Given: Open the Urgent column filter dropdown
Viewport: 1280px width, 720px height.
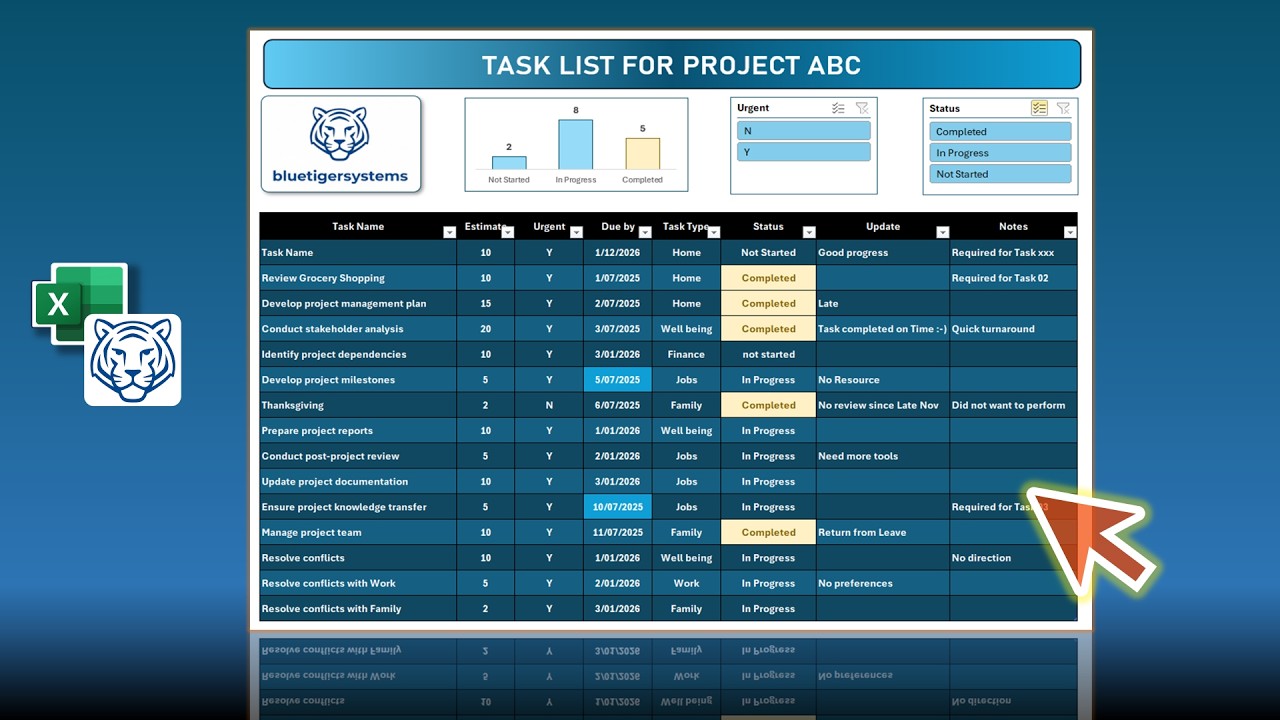Looking at the screenshot, I should pos(576,232).
